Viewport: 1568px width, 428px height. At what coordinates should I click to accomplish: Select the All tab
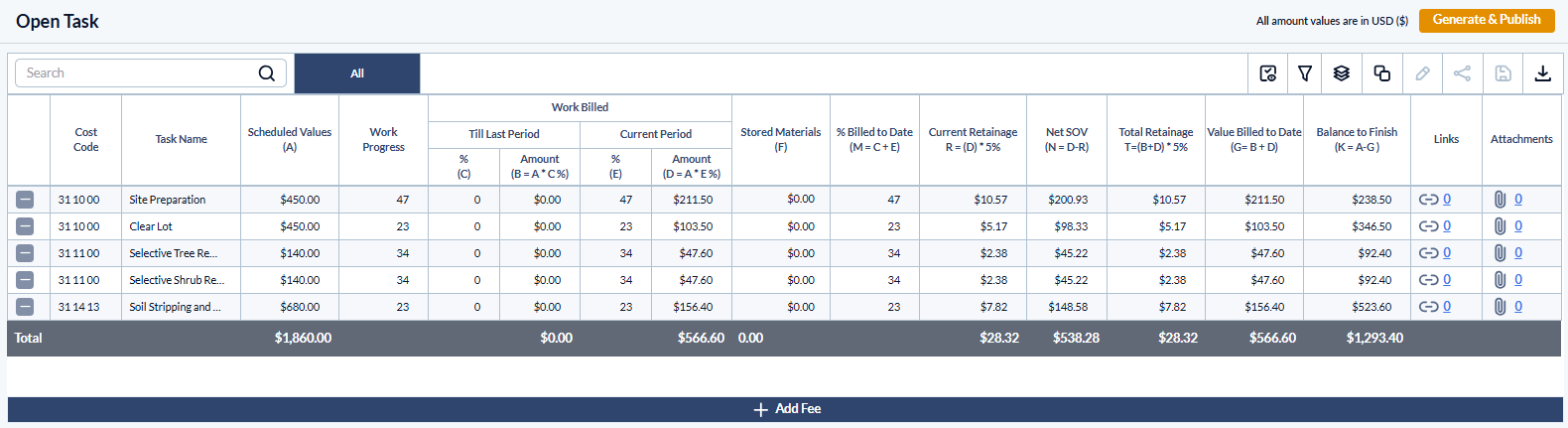tap(357, 73)
